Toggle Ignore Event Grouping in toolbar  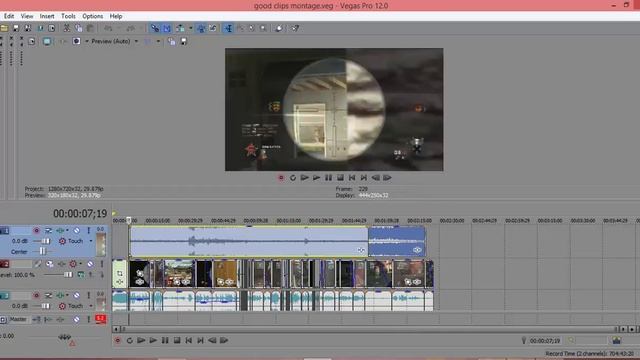pos(213,28)
